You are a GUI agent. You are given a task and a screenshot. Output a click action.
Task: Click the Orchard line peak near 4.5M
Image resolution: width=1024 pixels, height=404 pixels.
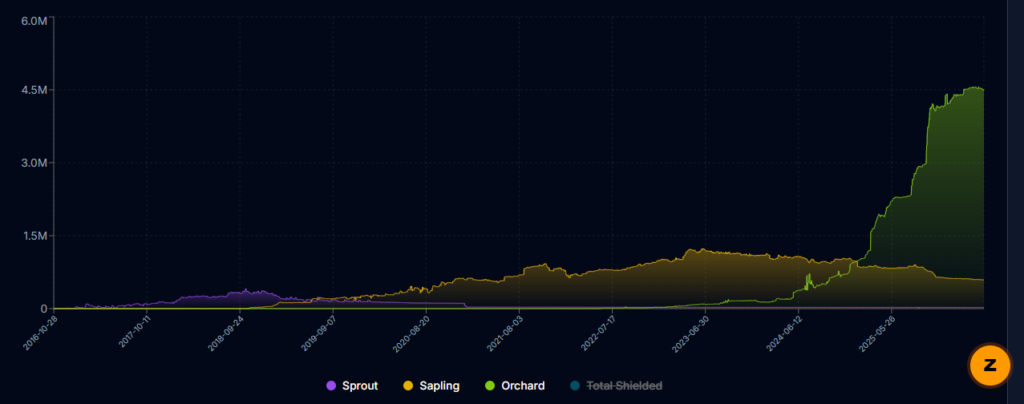[x=975, y=87]
